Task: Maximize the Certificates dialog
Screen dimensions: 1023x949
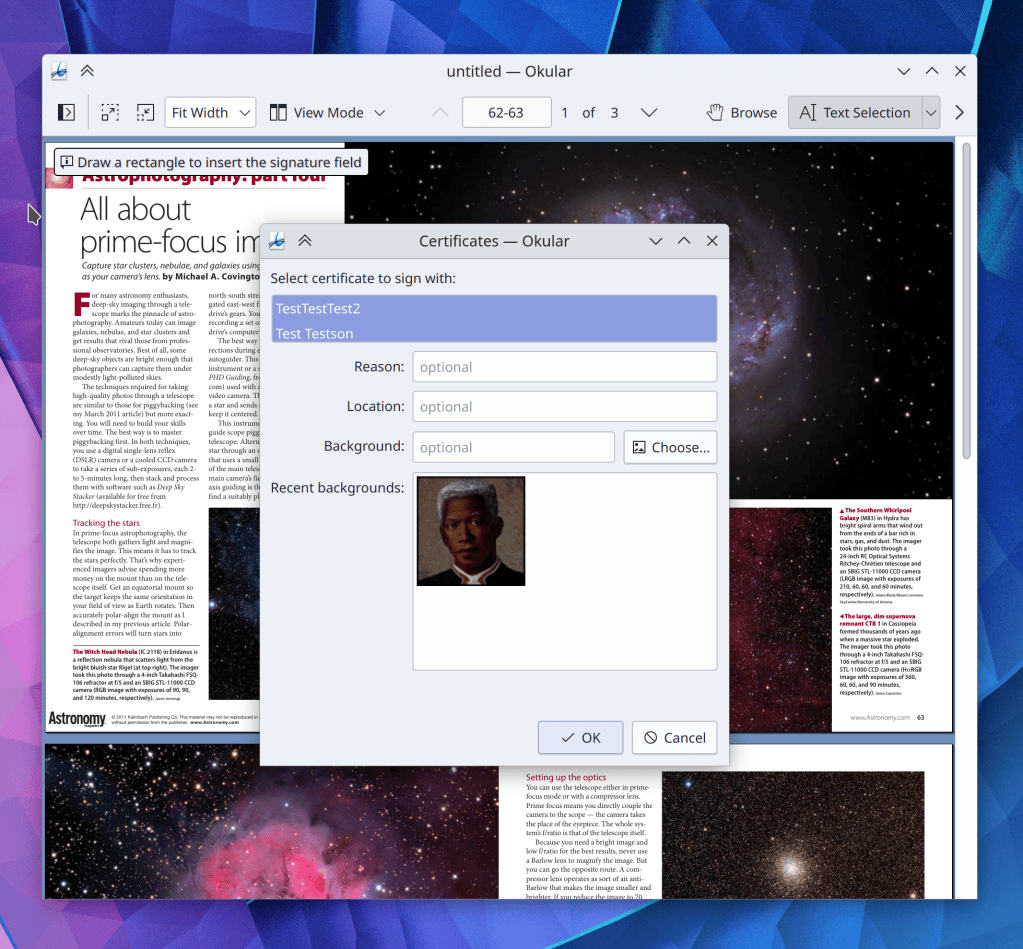Action: click(684, 241)
